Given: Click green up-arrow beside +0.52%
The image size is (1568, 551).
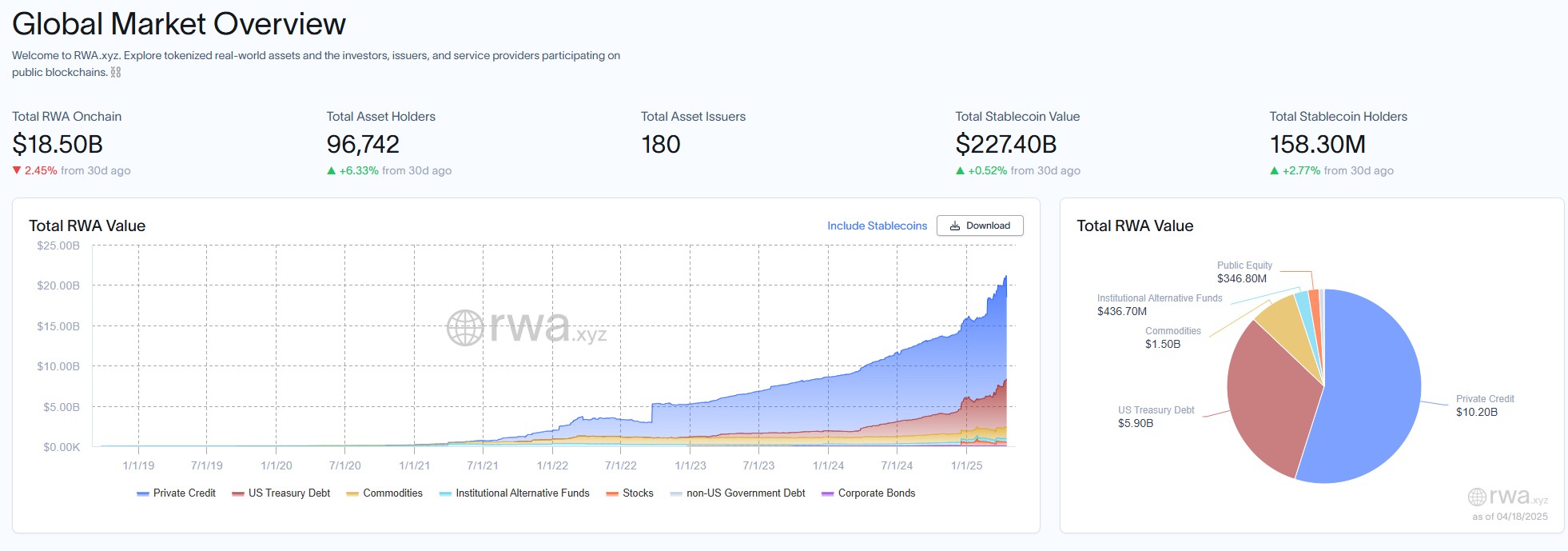Looking at the screenshot, I should point(960,170).
